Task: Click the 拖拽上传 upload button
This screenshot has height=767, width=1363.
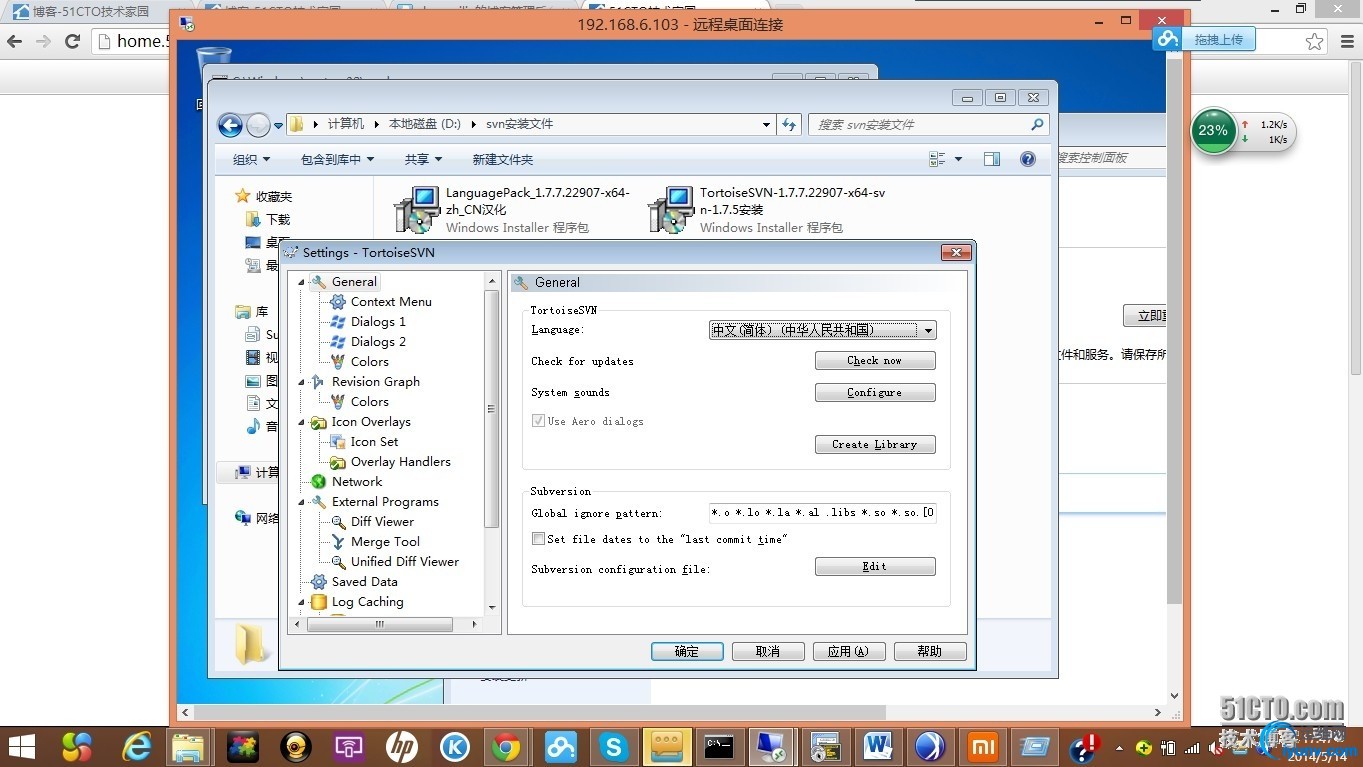Action: pyautogui.click(x=1218, y=40)
